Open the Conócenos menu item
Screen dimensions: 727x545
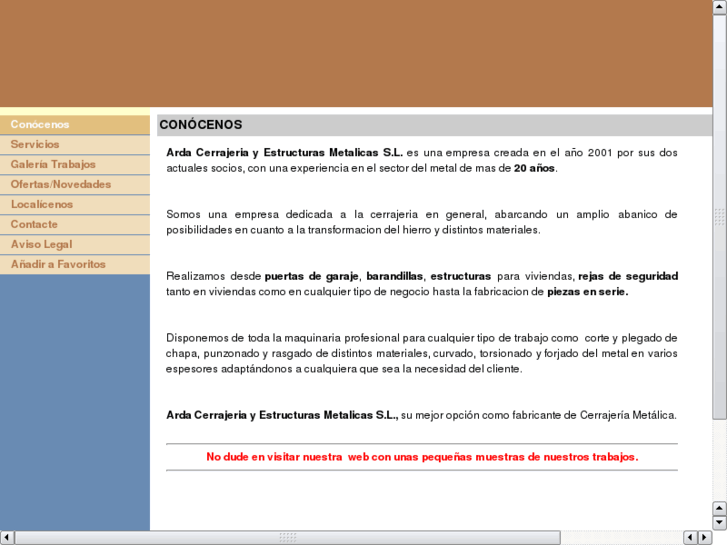click(x=75, y=124)
